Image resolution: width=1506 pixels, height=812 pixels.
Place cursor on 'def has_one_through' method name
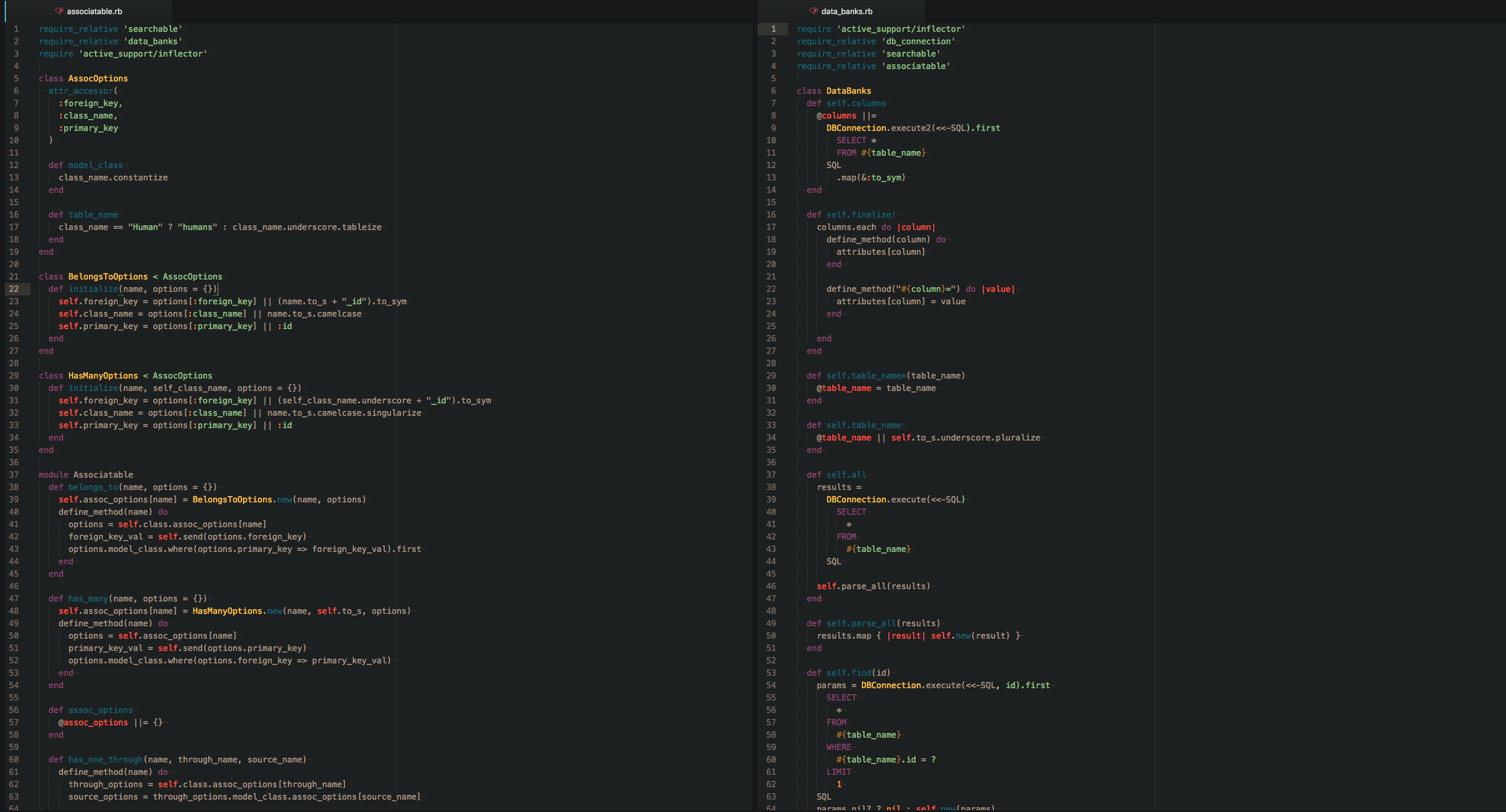[105, 760]
